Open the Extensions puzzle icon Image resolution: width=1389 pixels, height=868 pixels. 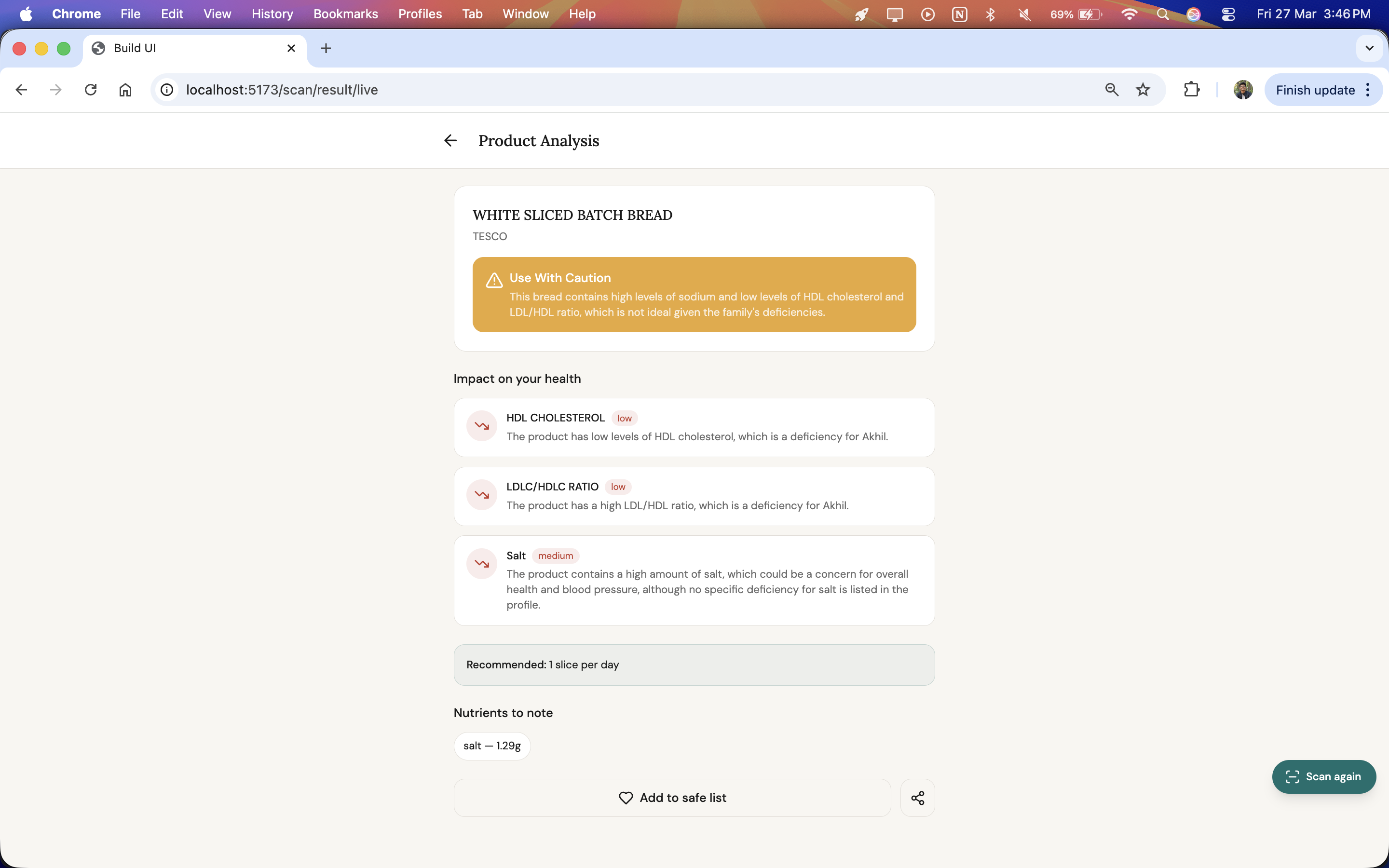tap(1192, 90)
